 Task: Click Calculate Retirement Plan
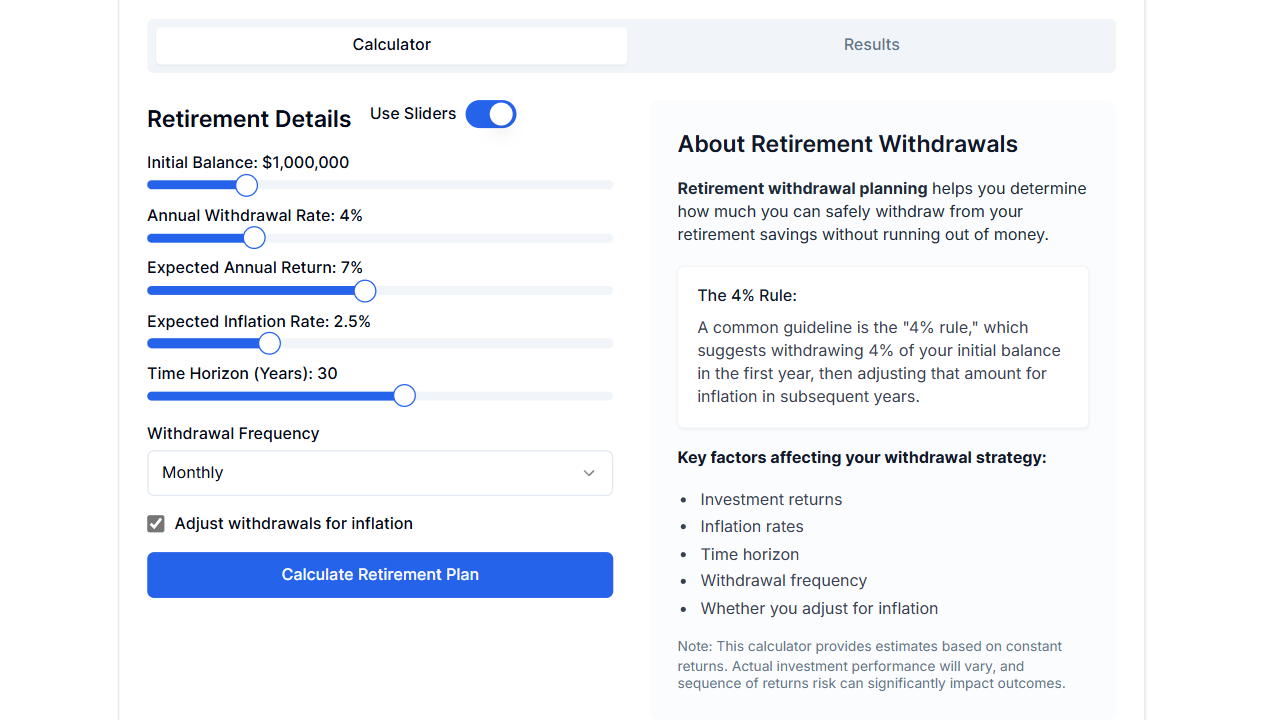pos(380,574)
